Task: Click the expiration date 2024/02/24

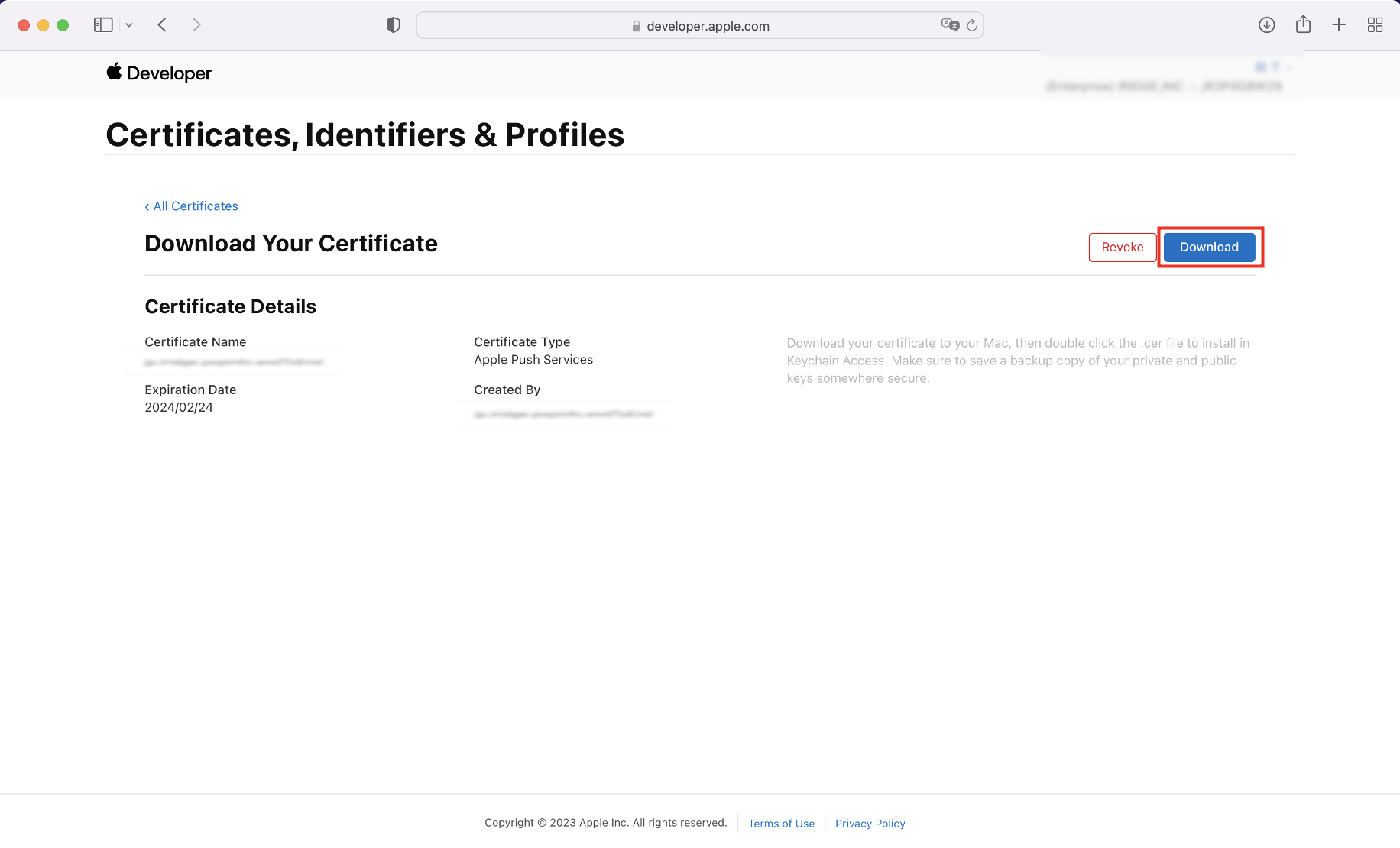Action: [x=179, y=407]
